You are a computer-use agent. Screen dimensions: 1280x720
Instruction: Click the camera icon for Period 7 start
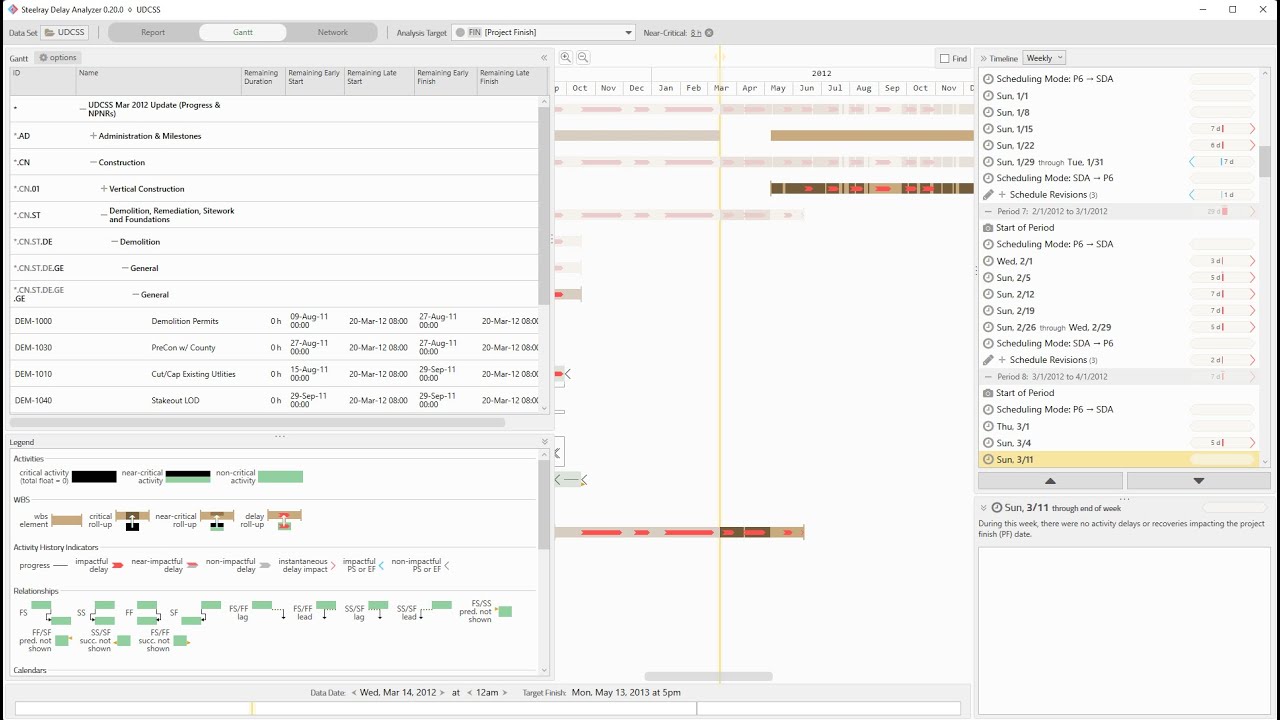coord(989,228)
